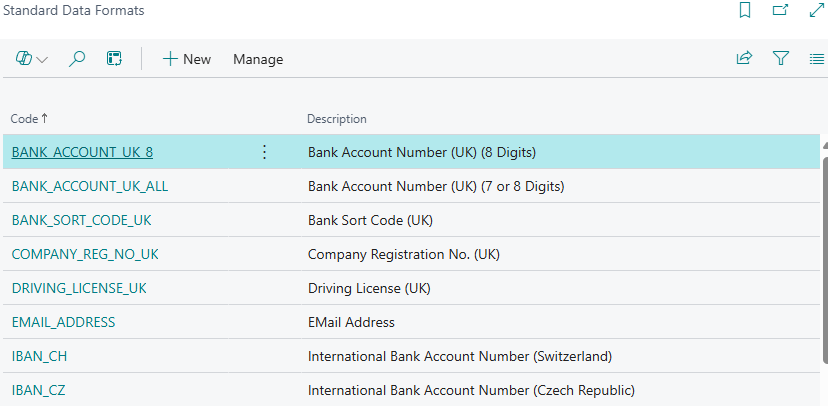The width and height of the screenshot is (828, 406).
Task: Click the Description column header
Action: (x=336, y=119)
